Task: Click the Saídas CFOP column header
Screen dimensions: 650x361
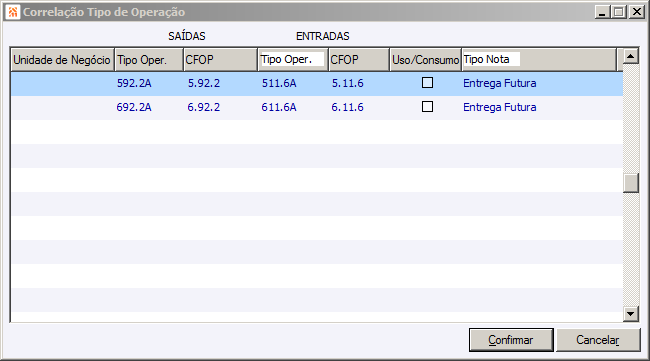Action: tap(220, 60)
